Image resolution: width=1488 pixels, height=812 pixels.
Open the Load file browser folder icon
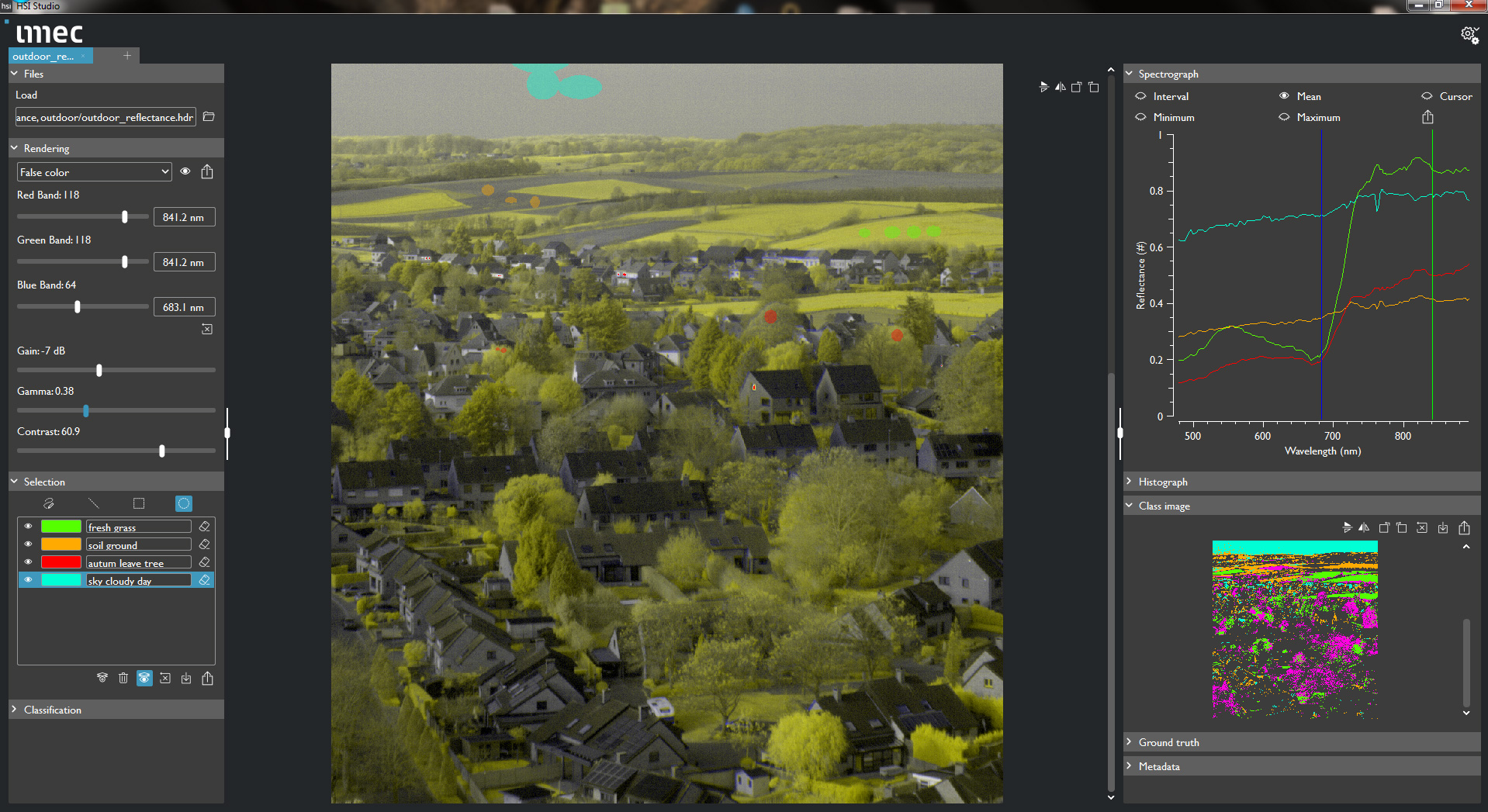[x=208, y=116]
